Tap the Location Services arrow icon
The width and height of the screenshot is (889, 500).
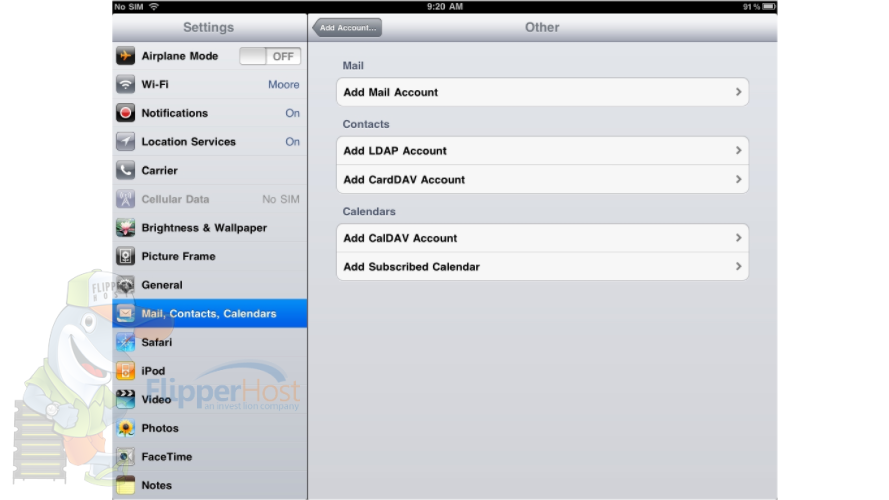click(x=125, y=142)
